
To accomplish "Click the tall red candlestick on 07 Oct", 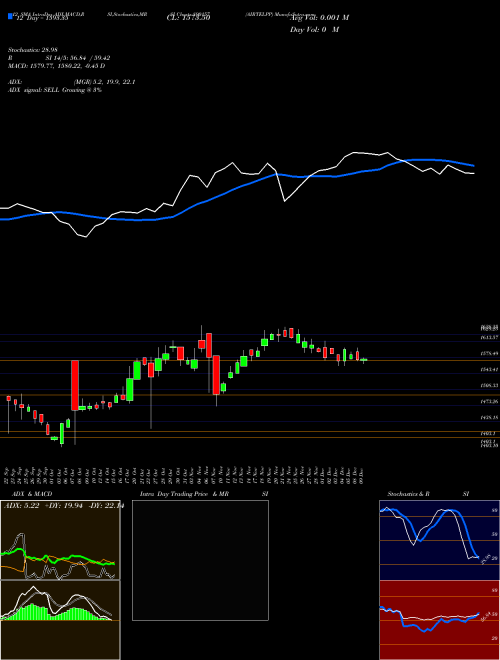I will click(74, 385).
